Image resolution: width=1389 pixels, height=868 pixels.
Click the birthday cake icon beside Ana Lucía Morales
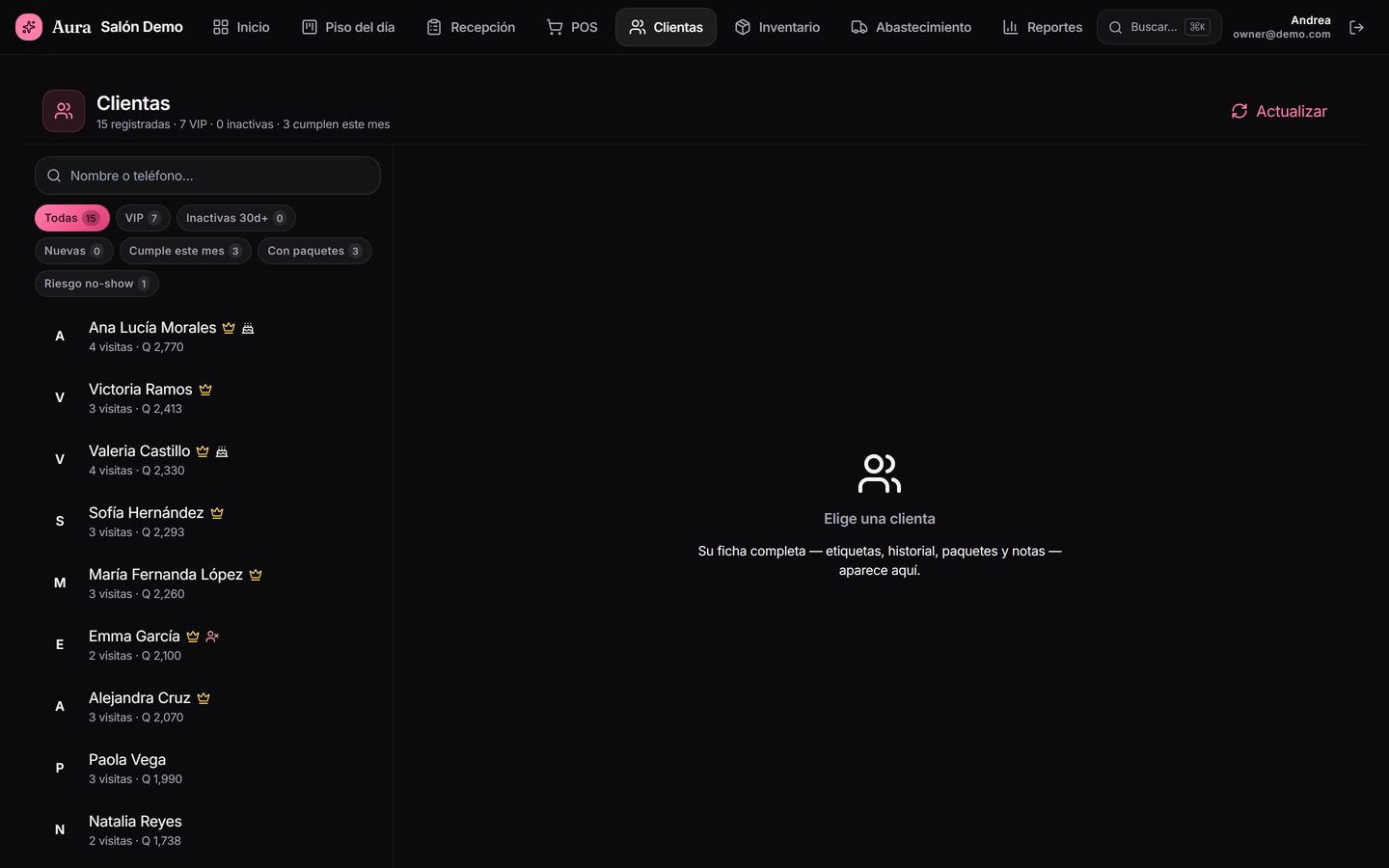coord(248,328)
